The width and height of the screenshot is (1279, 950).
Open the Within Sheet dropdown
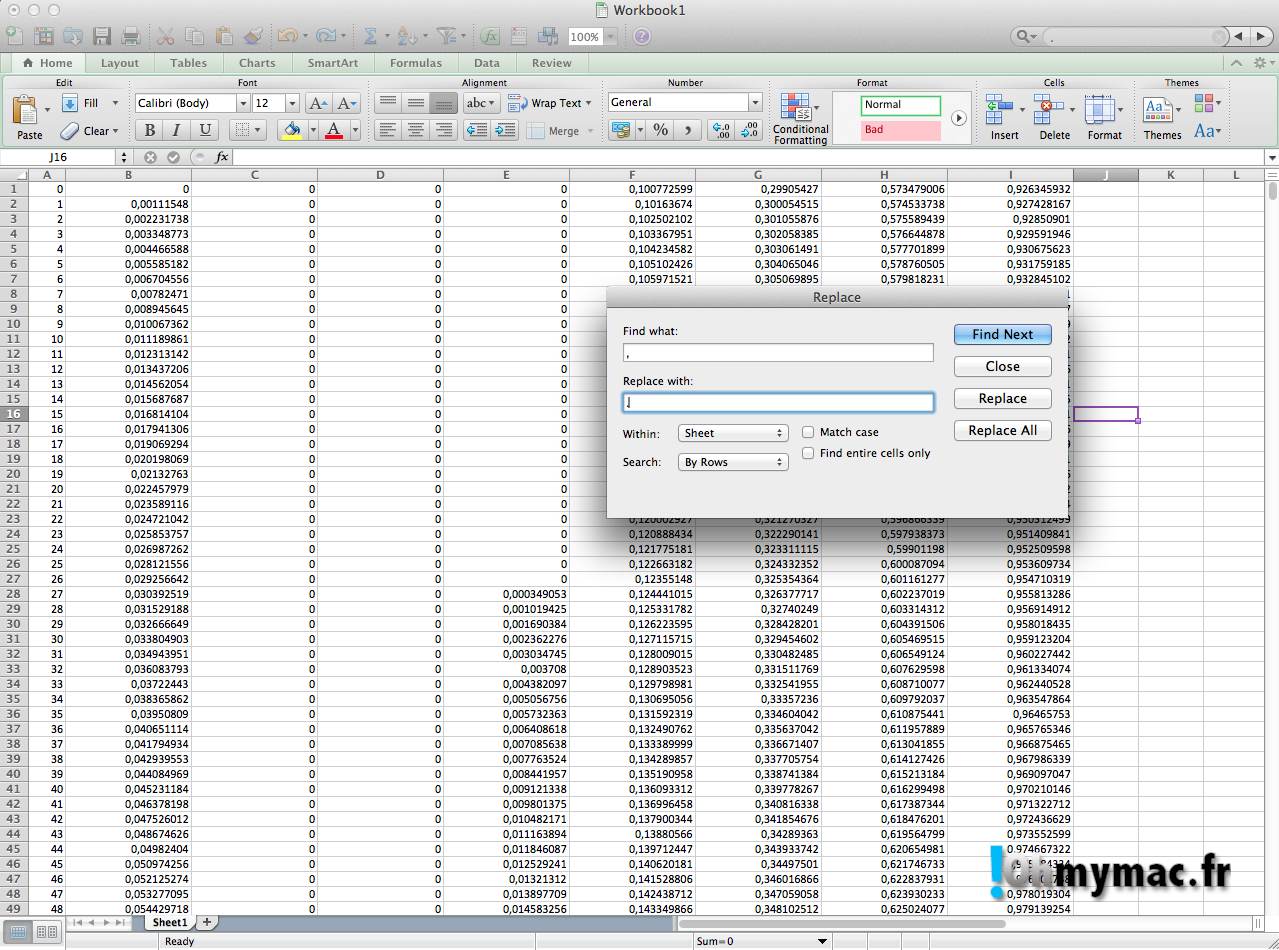(734, 433)
